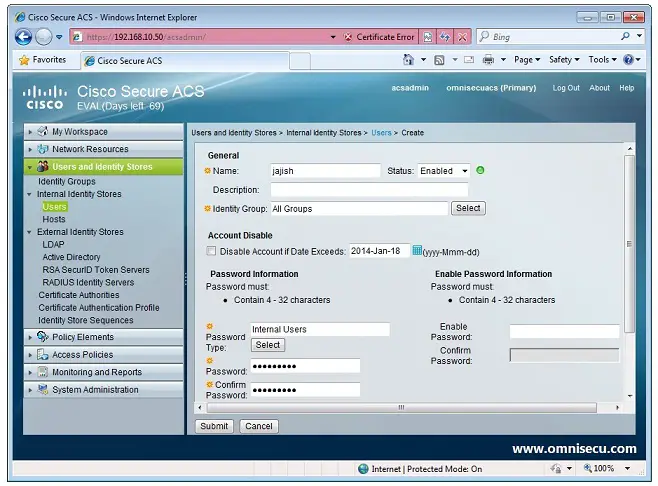Expand the My Workspace section arrow
The width and height of the screenshot is (658, 486).
pyautogui.click(x=30, y=132)
